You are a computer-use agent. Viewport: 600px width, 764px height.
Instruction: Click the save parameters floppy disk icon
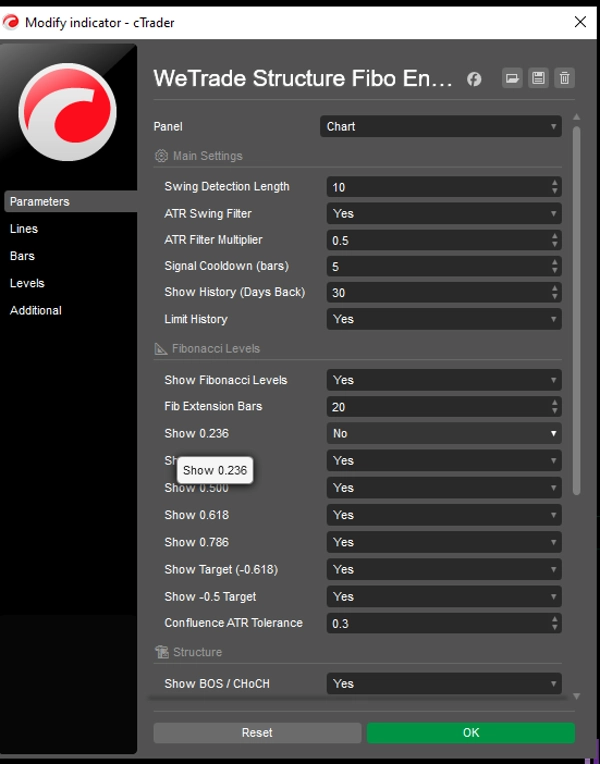coord(539,78)
